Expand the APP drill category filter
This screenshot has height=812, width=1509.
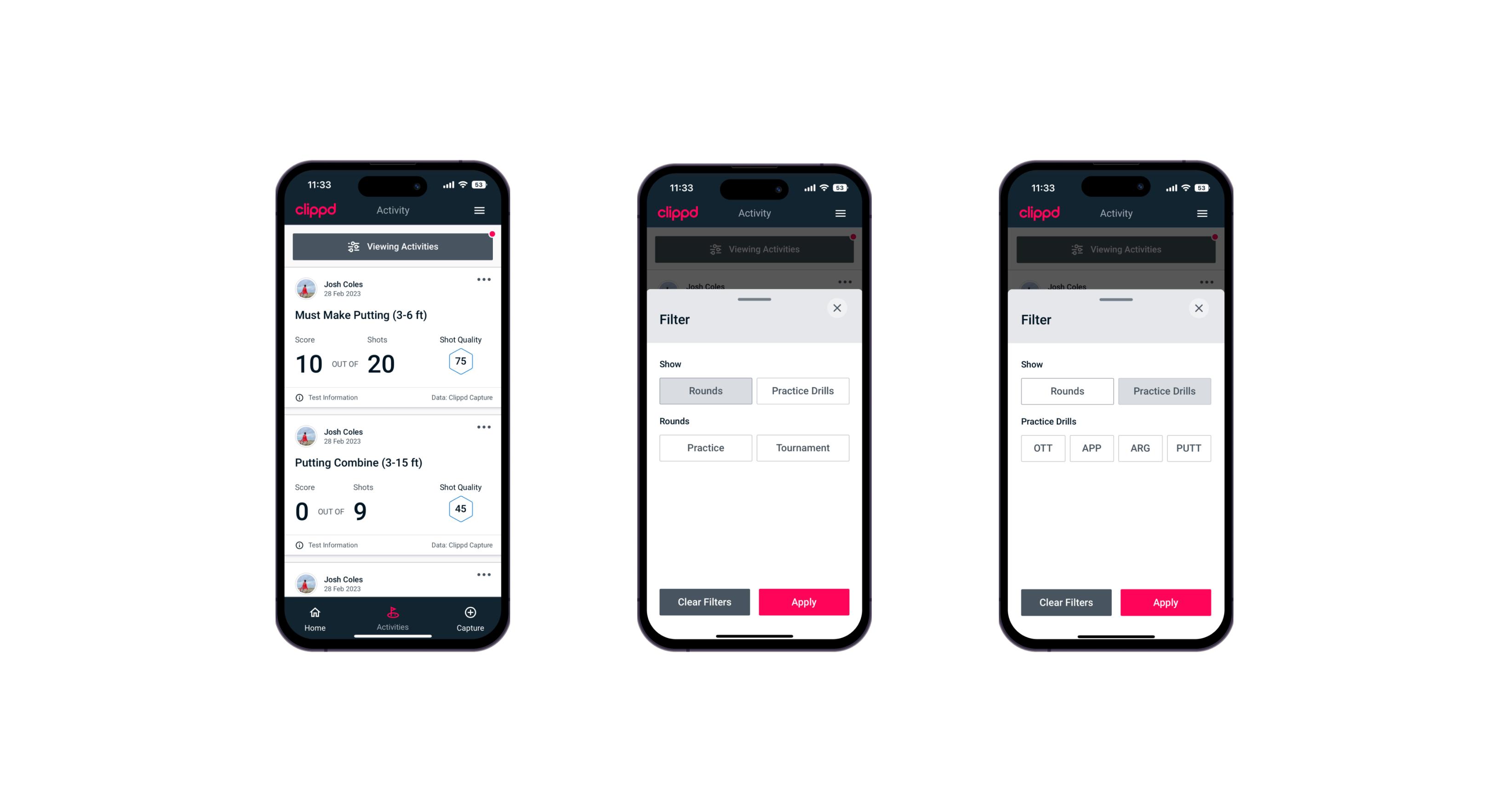coord(1091,448)
